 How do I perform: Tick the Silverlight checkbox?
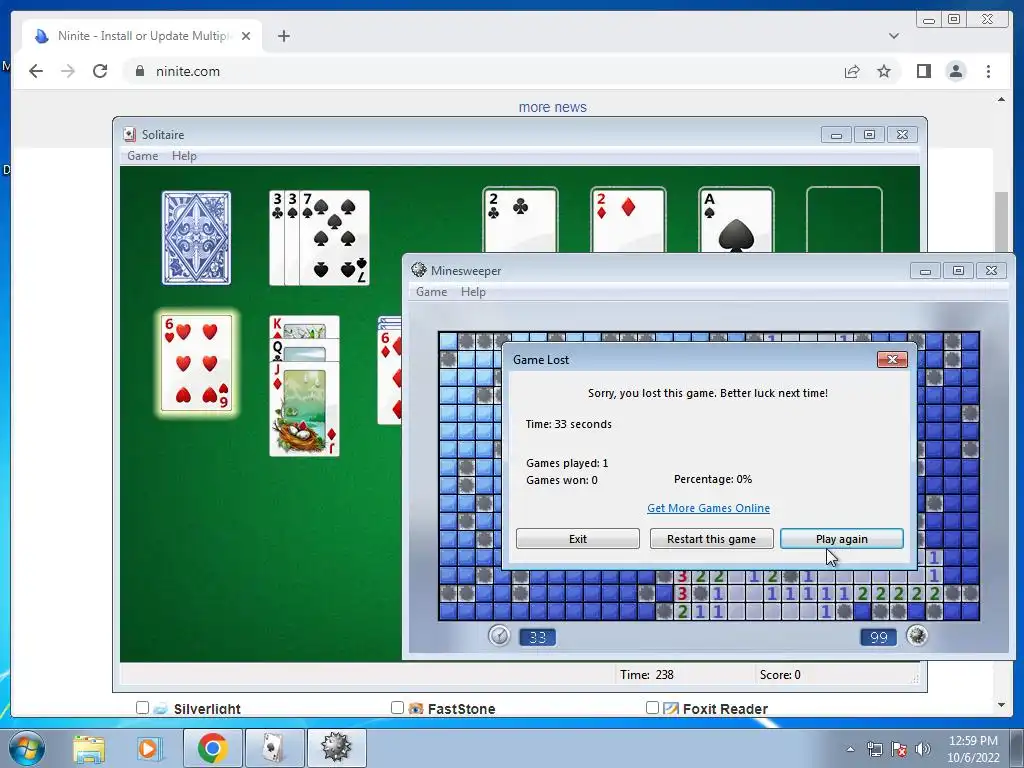pos(142,708)
